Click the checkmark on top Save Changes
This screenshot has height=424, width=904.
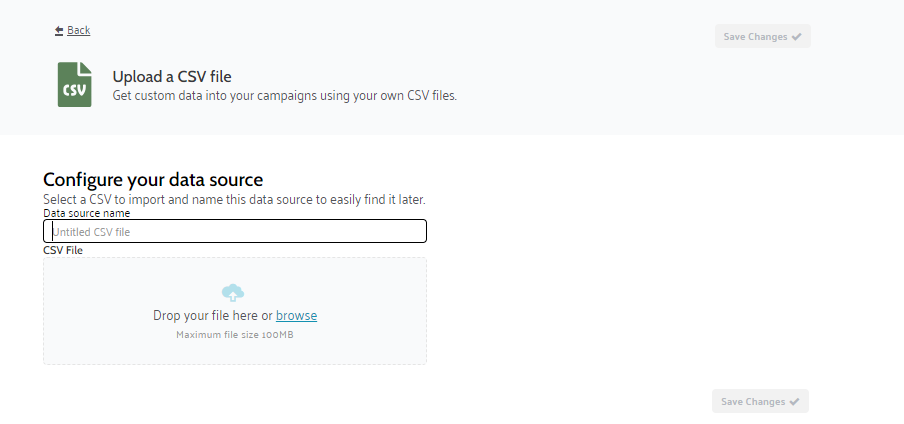(x=797, y=37)
